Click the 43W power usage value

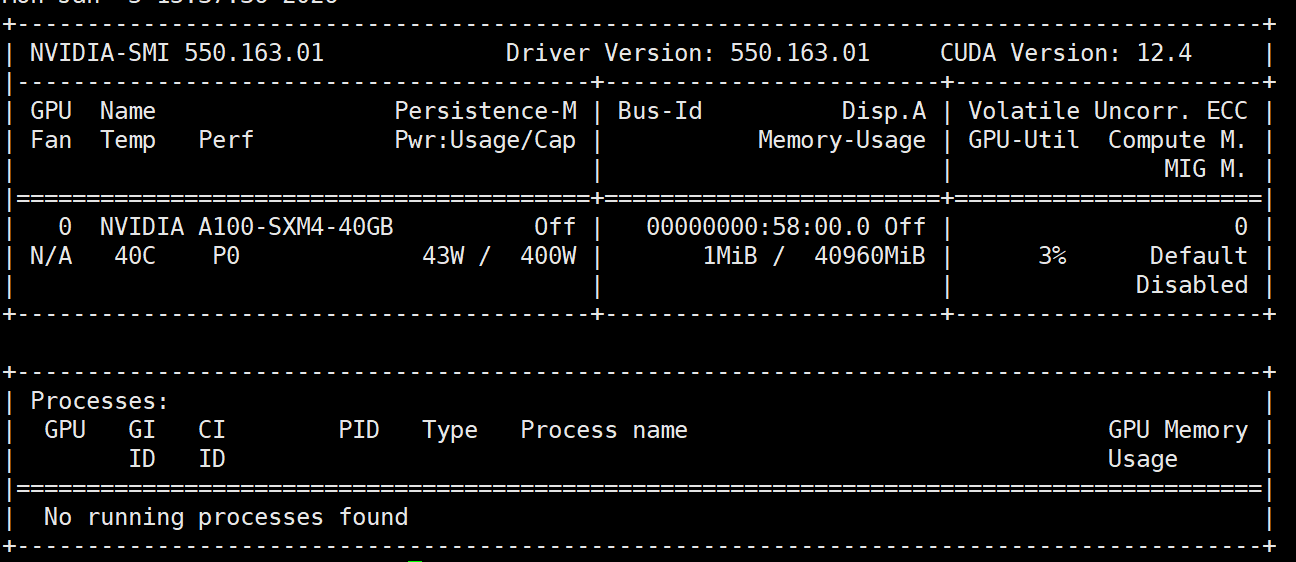tap(443, 256)
